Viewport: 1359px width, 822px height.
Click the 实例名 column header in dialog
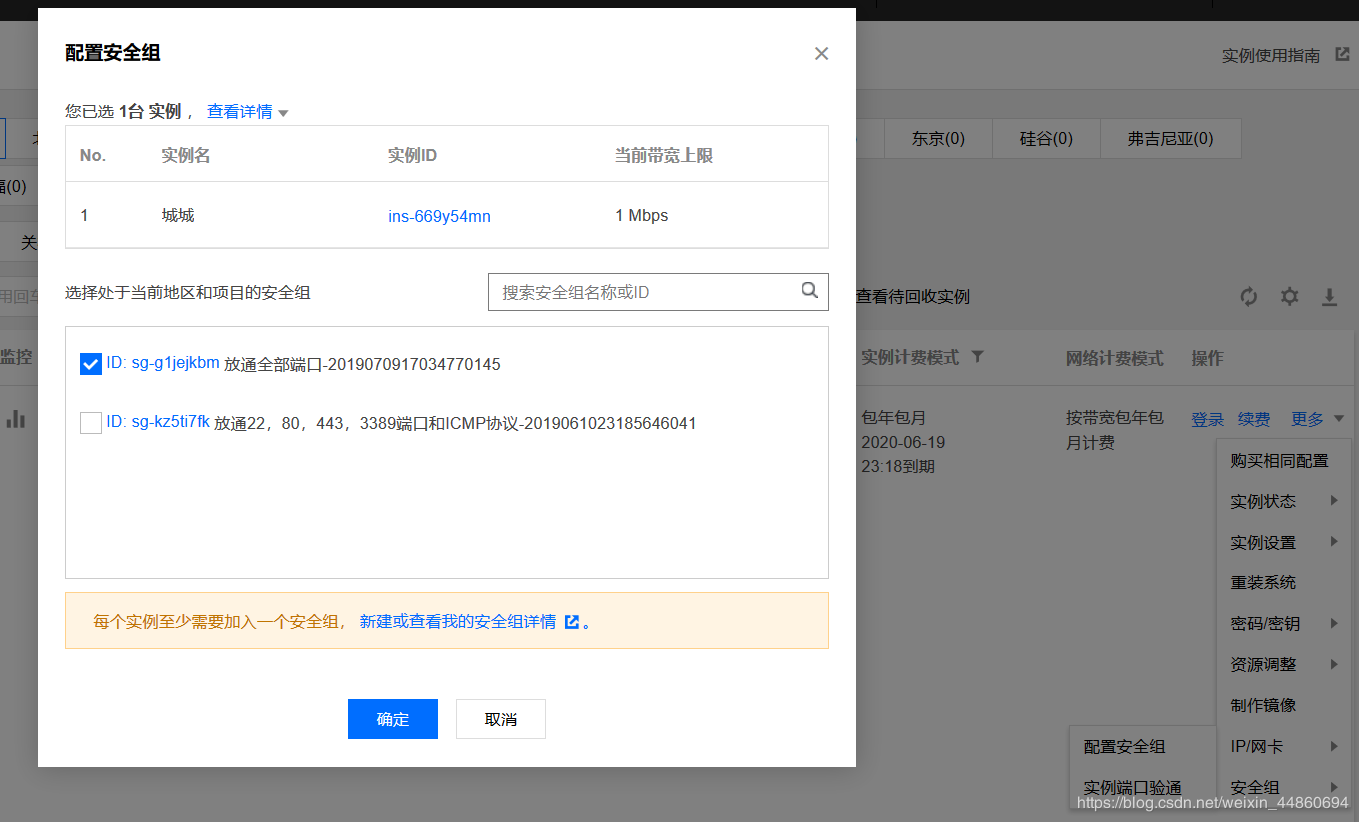point(185,155)
